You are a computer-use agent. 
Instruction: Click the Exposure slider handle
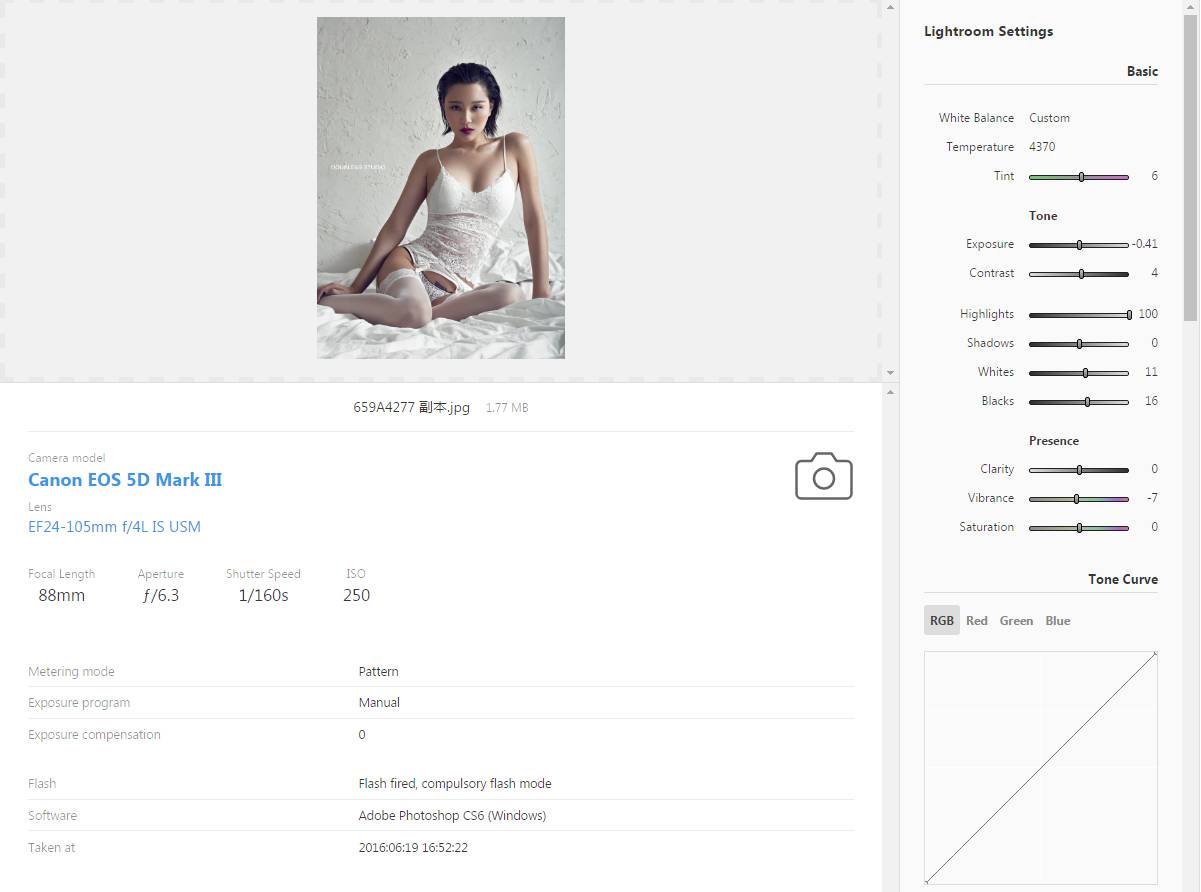pos(1079,245)
